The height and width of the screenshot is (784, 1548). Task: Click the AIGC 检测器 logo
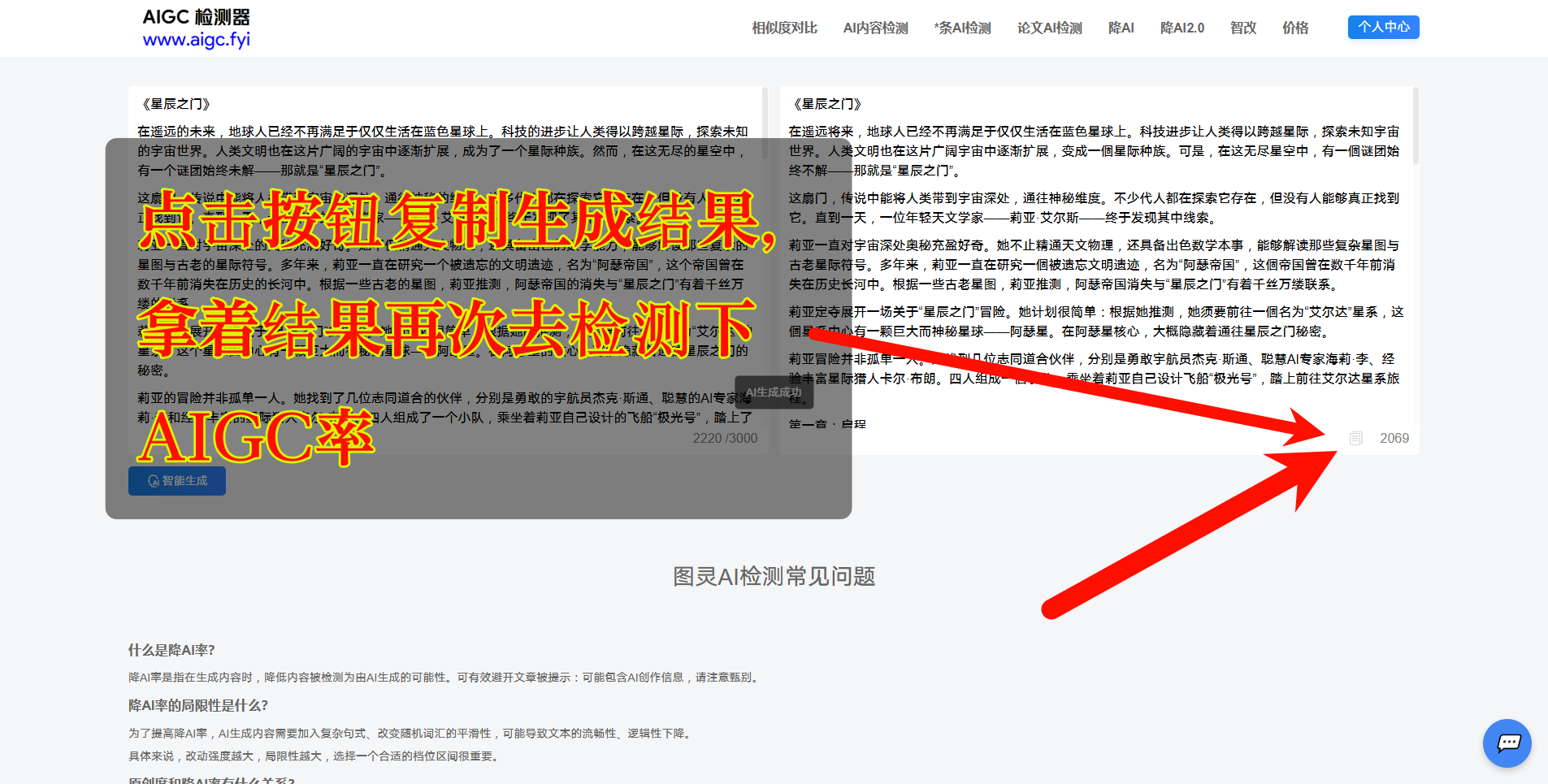pos(196,16)
